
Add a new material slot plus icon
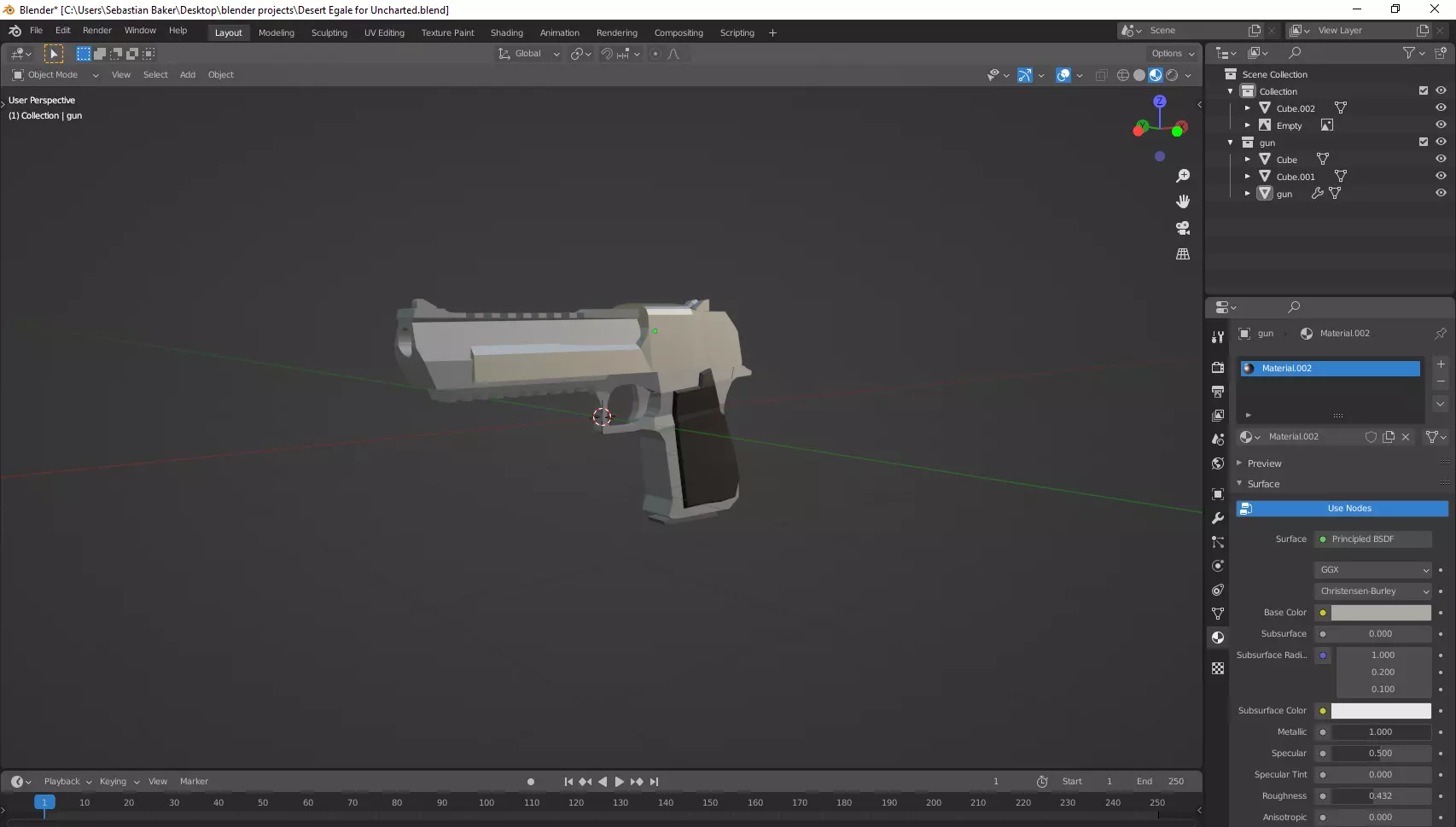coord(1441,364)
